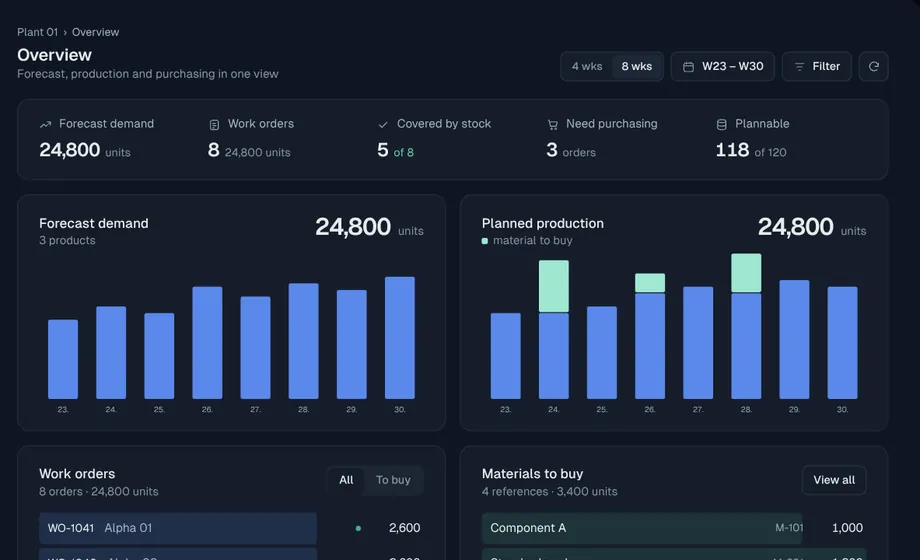920x560 pixels.
Task: Click the filter lines icon
Action: click(x=799, y=67)
